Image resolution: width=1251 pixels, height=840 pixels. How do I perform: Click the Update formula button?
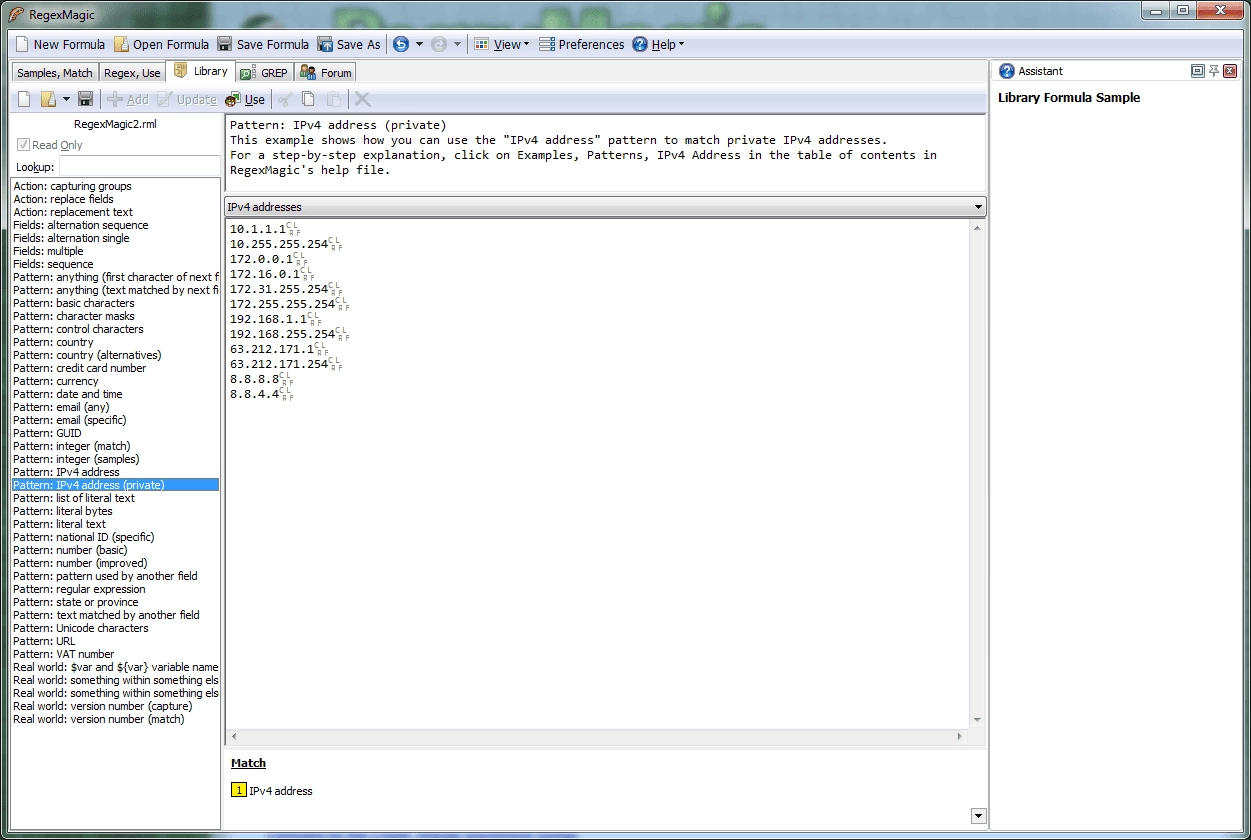[x=186, y=99]
